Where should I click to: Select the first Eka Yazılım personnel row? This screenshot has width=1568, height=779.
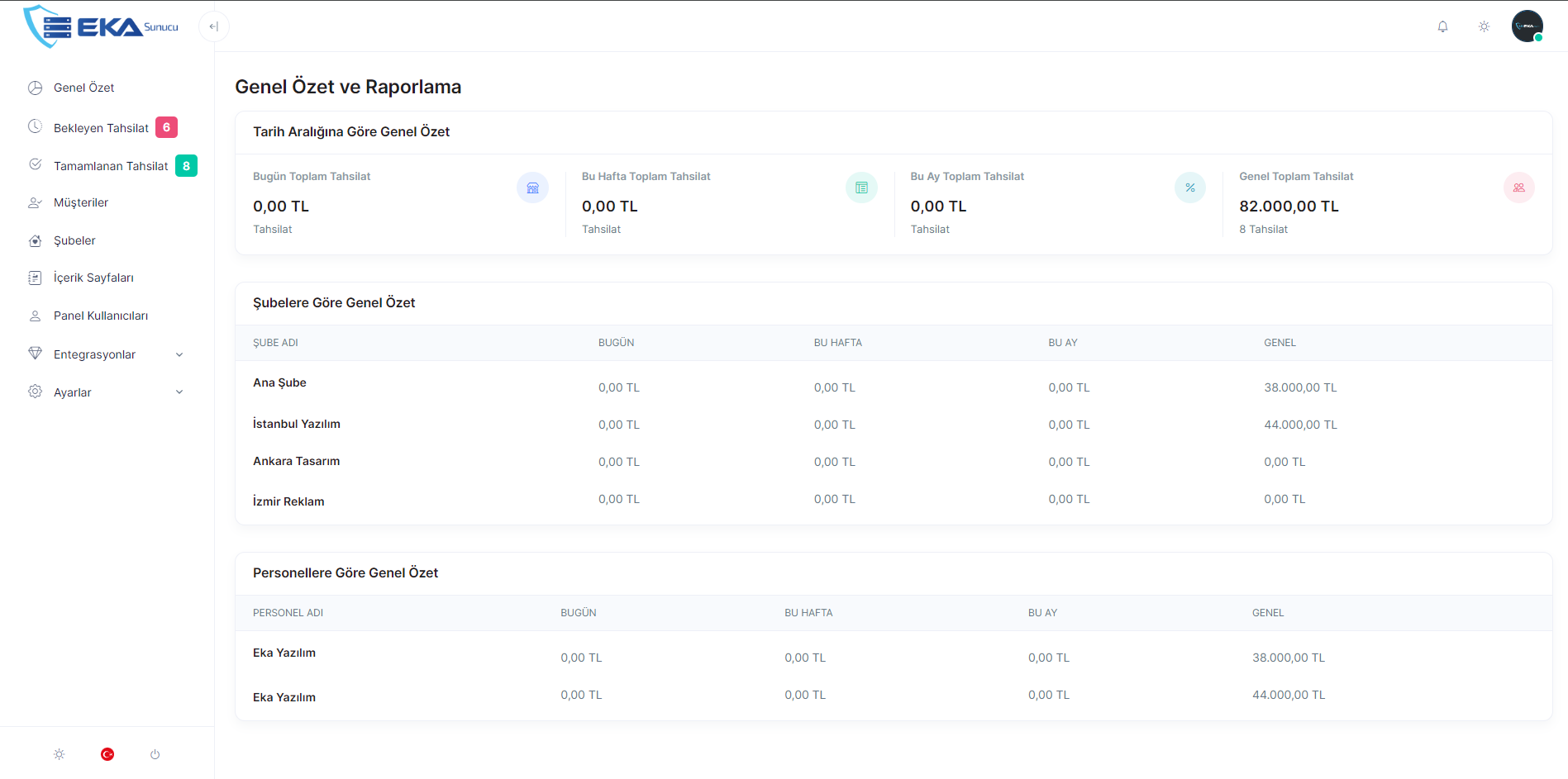(x=284, y=653)
